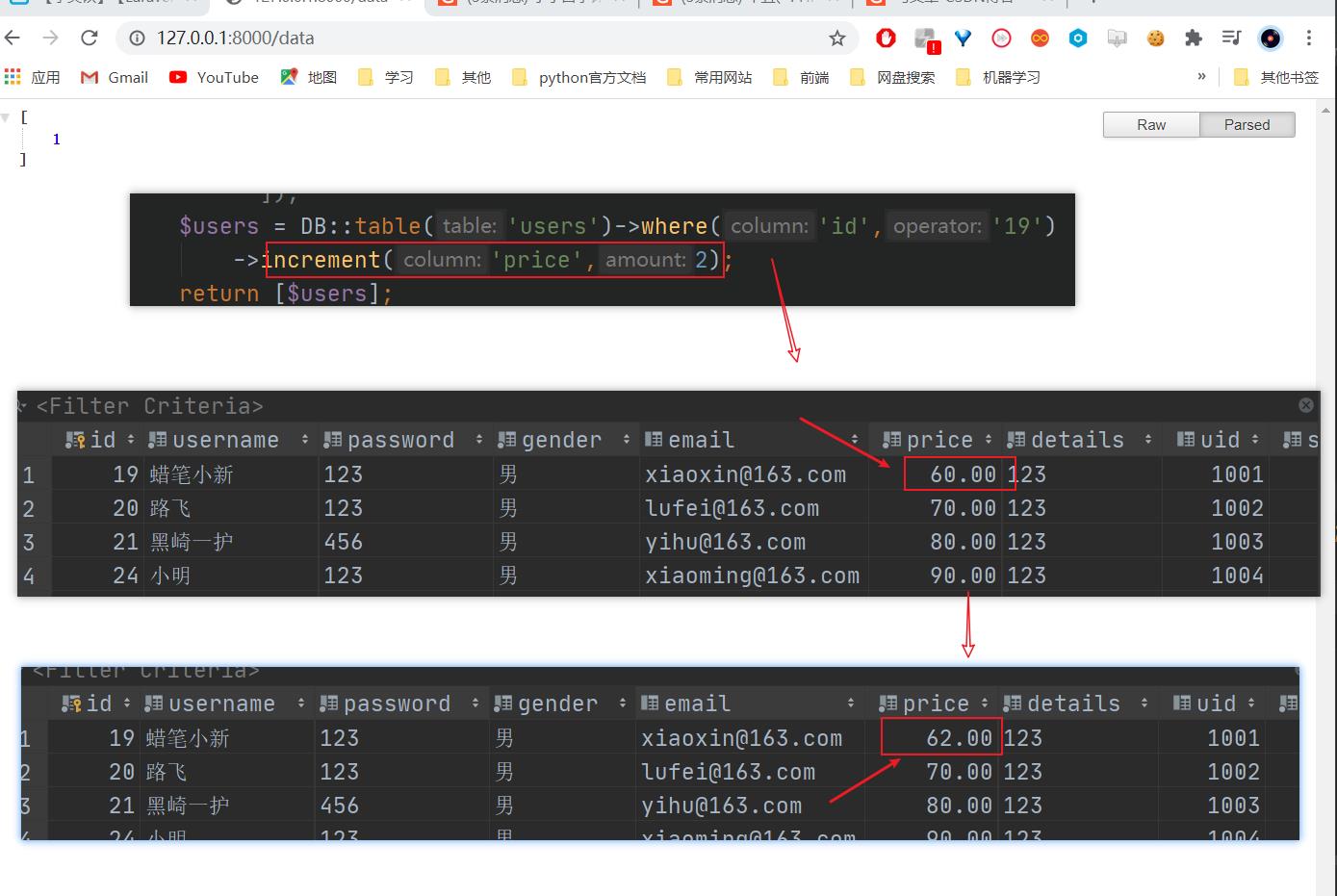Expand the python官方文档 bookmark folder
The width and height of the screenshot is (1337, 896).
579,77
